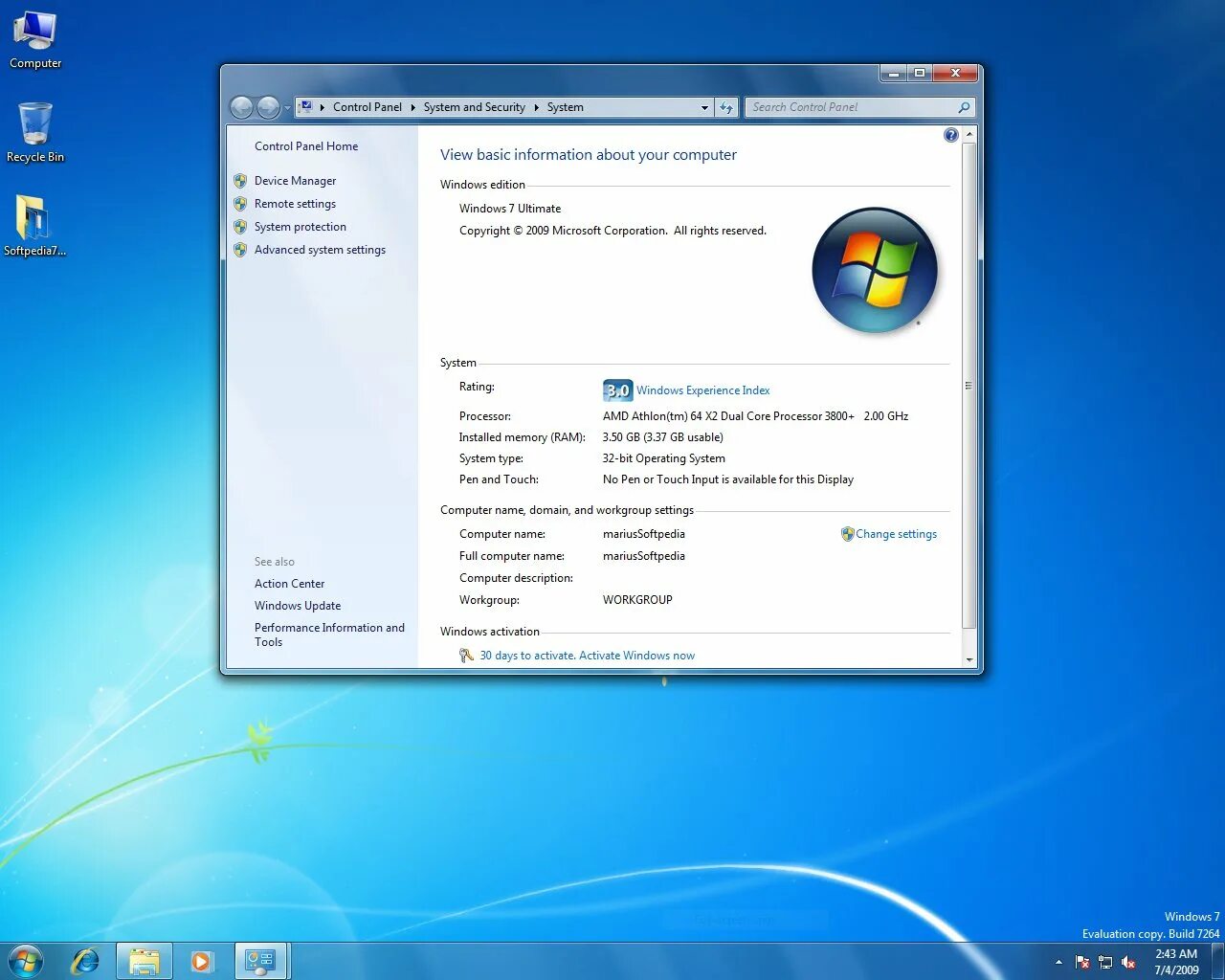
Task: Open the clock showing 2:43 AM
Action: 1176,962
